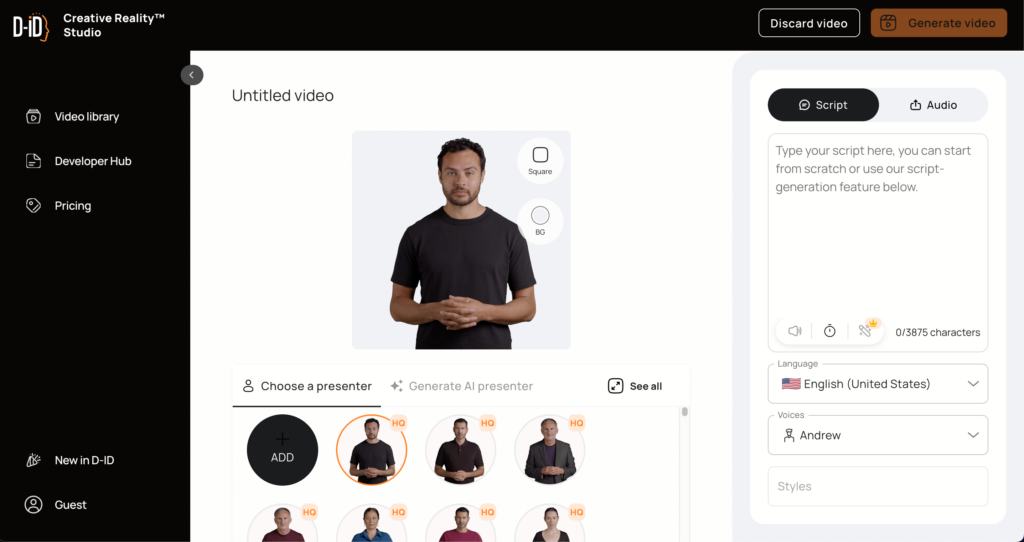This screenshot has width=1024, height=542.
Task: Select the second-row woman in black top
Action: [x=550, y=523]
